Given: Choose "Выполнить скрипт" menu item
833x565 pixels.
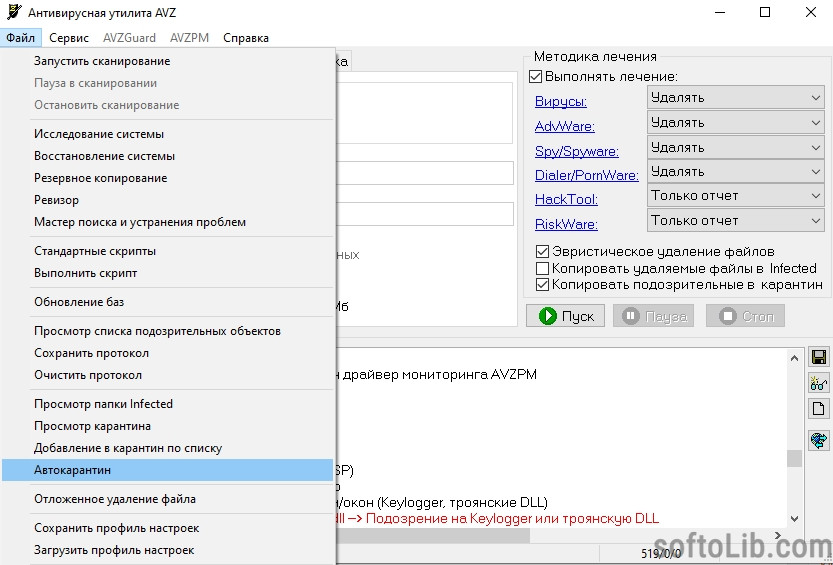Looking at the screenshot, I should [167, 273].
